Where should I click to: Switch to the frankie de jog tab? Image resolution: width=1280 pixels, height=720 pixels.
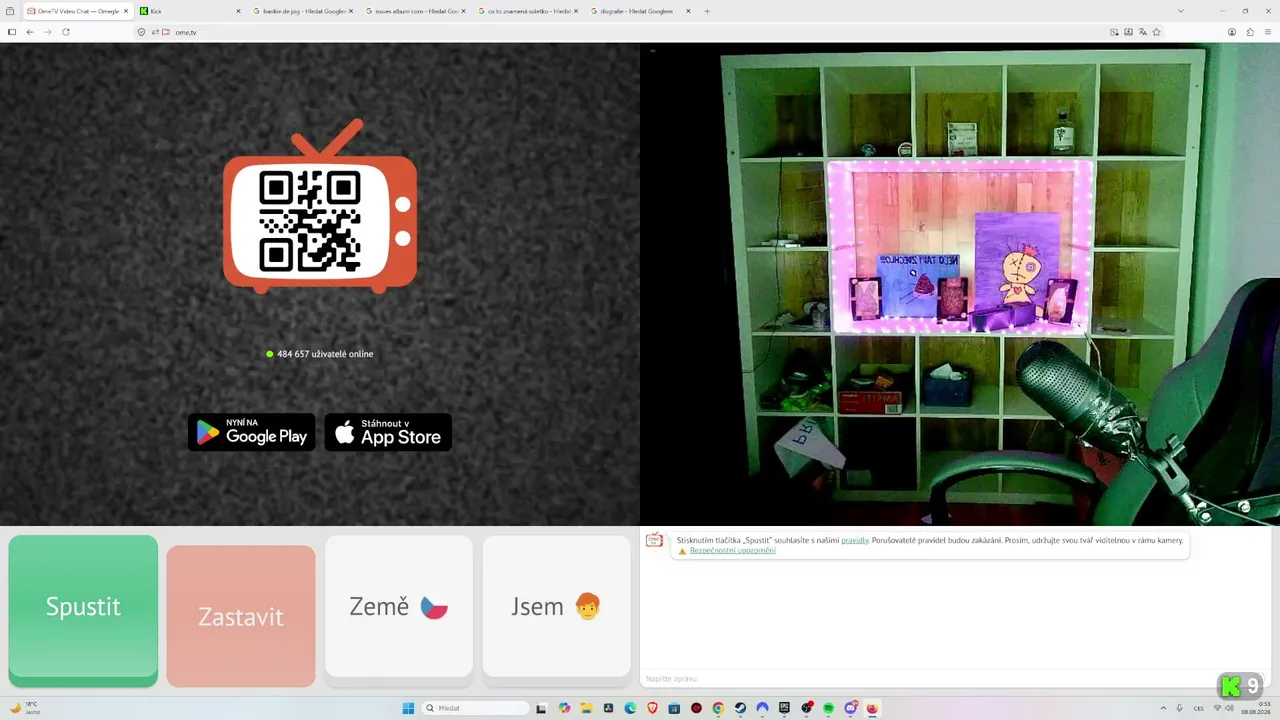pyautogui.click(x=304, y=11)
